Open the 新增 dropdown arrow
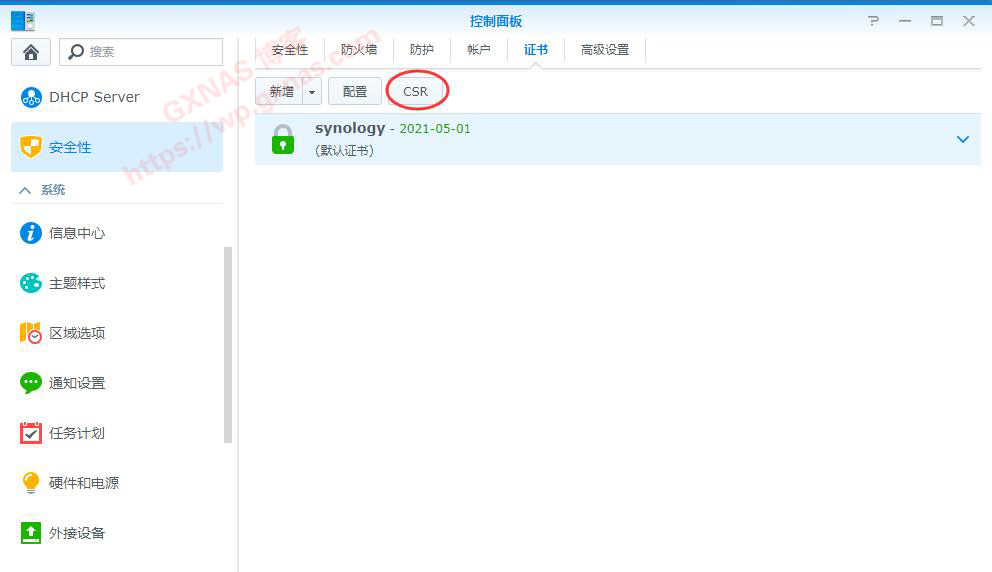 click(x=312, y=92)
